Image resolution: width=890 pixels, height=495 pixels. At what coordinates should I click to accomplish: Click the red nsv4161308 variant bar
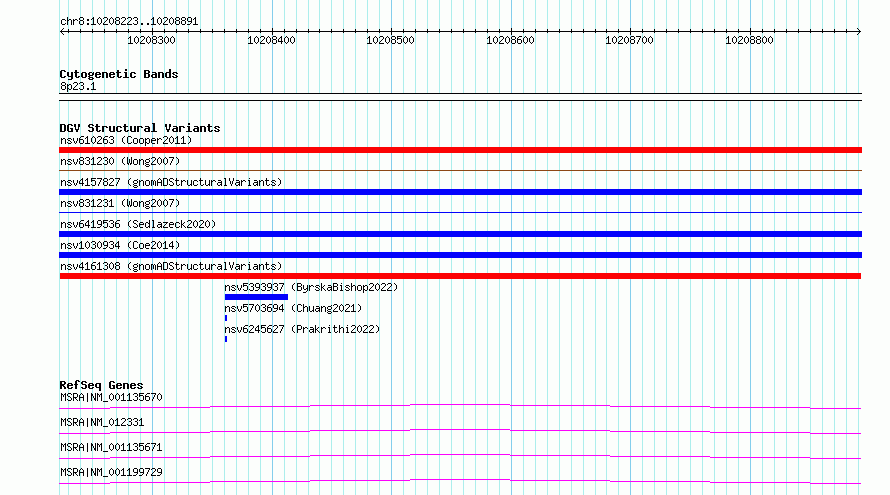(460, 276)
